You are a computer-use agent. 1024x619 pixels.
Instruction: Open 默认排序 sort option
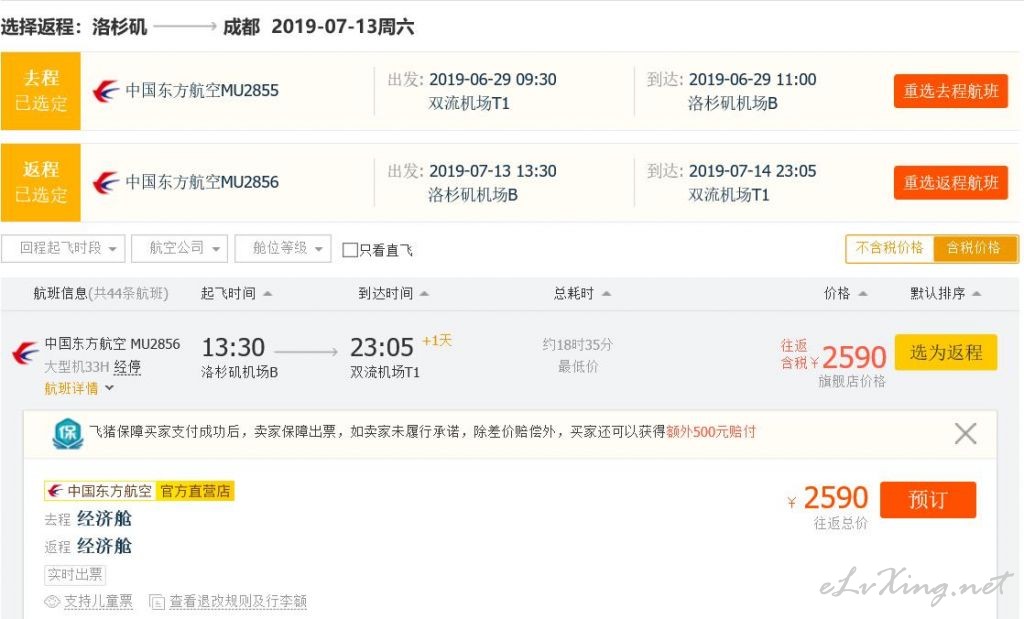946,294
